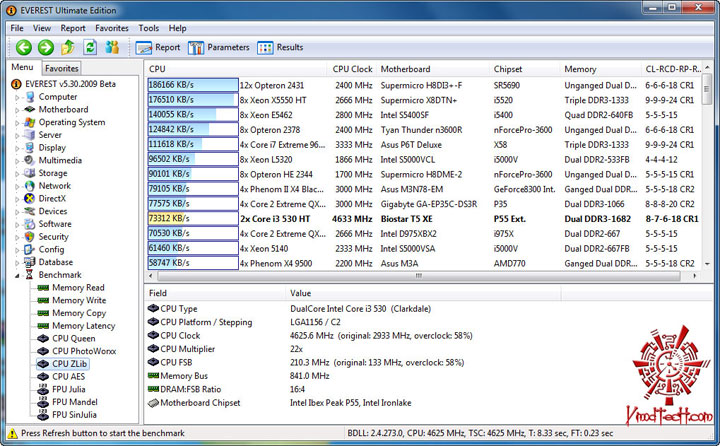Screen dimensions: 720x446
Task: Sort by the CPU Clock column header
Action: (352, 69)
